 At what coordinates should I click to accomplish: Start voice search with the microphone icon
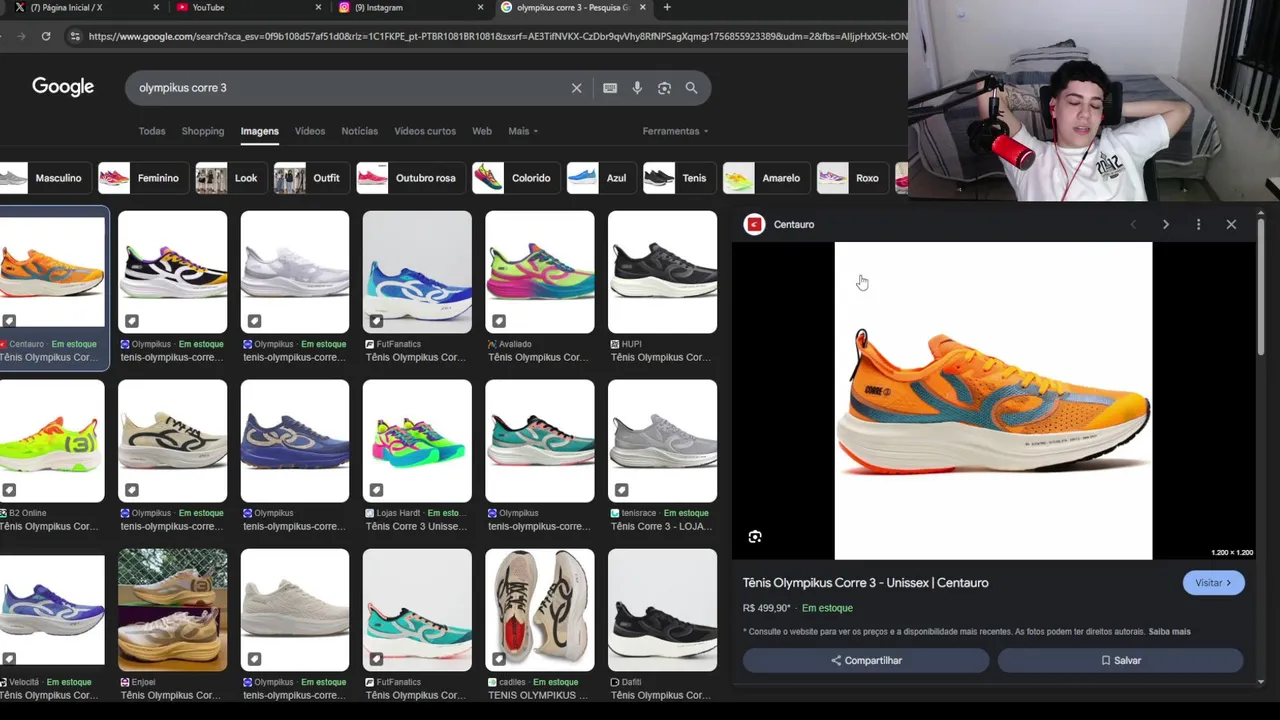click(x=637, y=88)
